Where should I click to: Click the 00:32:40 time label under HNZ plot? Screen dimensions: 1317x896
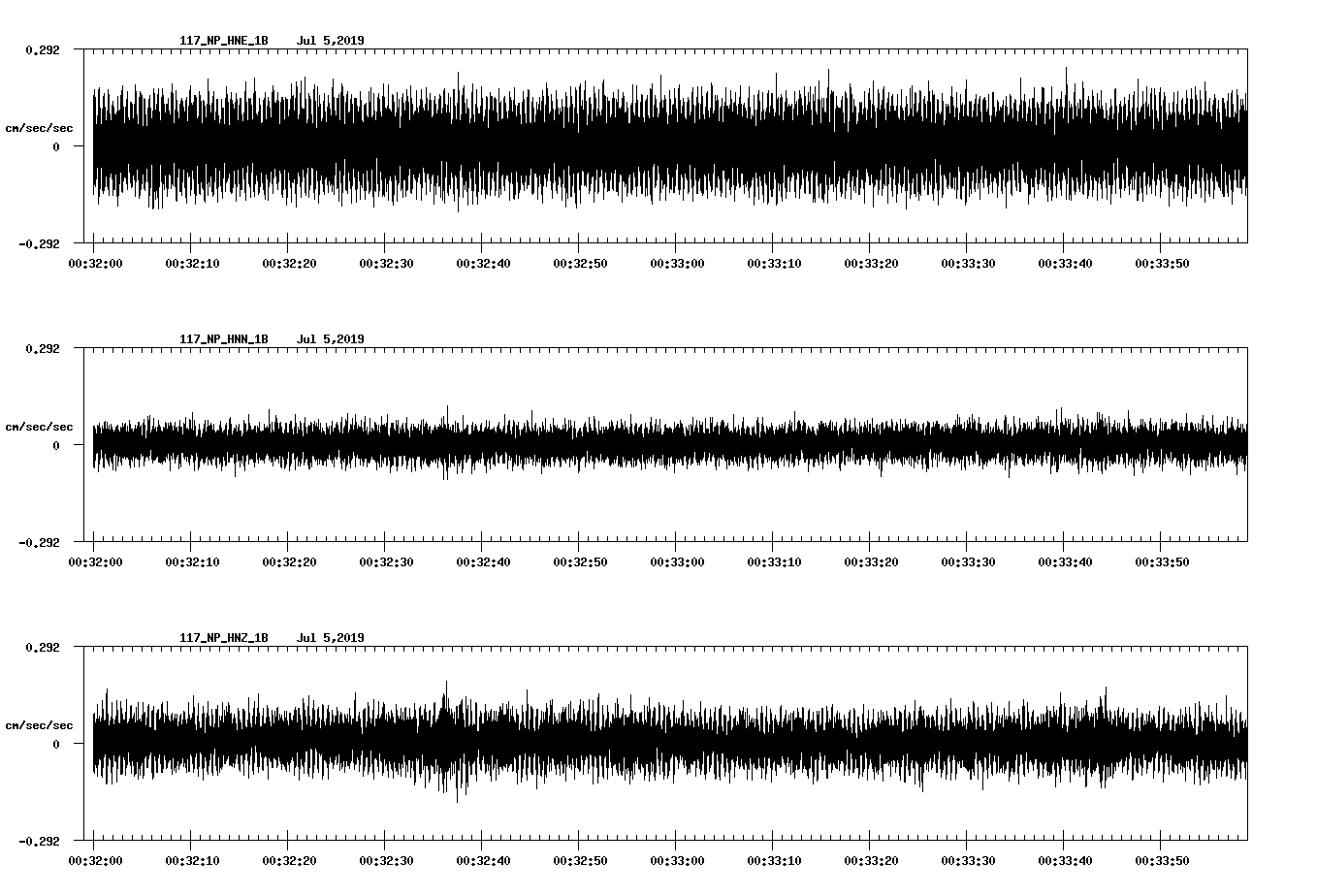(483, 860)
